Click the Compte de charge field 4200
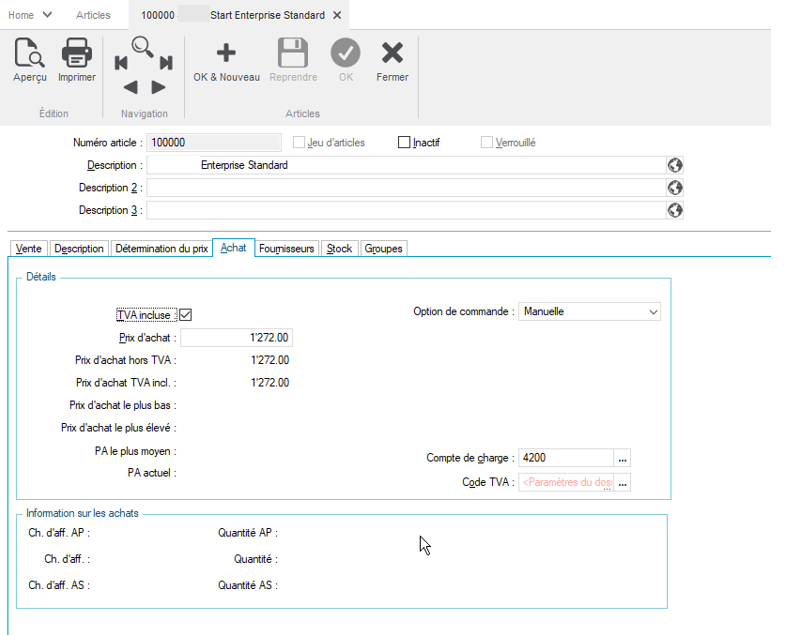The image size is (799, 635). (x=566, y=458)
